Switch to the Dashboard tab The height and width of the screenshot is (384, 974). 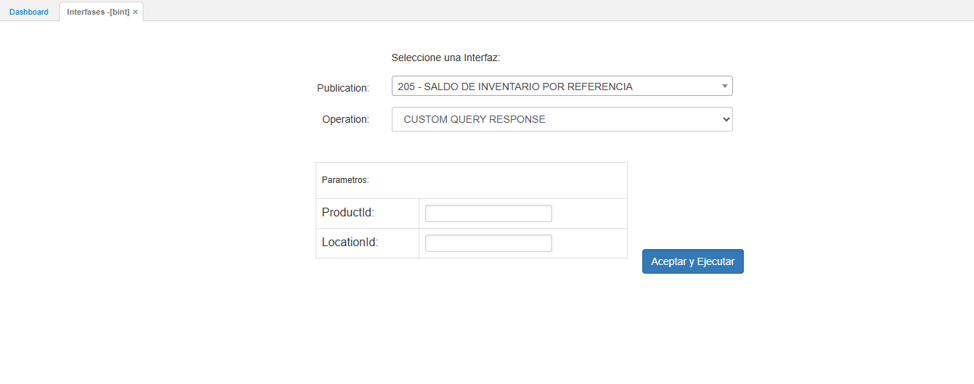click(29, 12)
